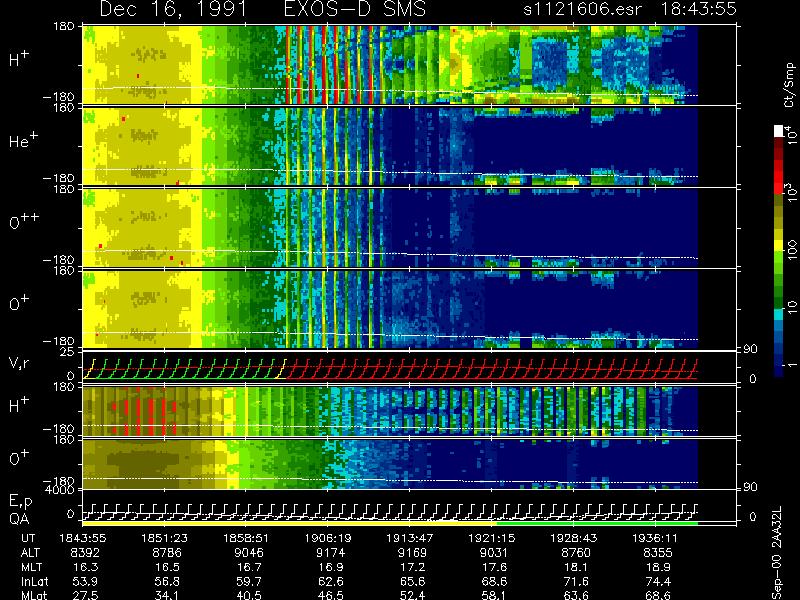
Task: Select UT tick value '1906:19'
Action: [x=328, y=538]
